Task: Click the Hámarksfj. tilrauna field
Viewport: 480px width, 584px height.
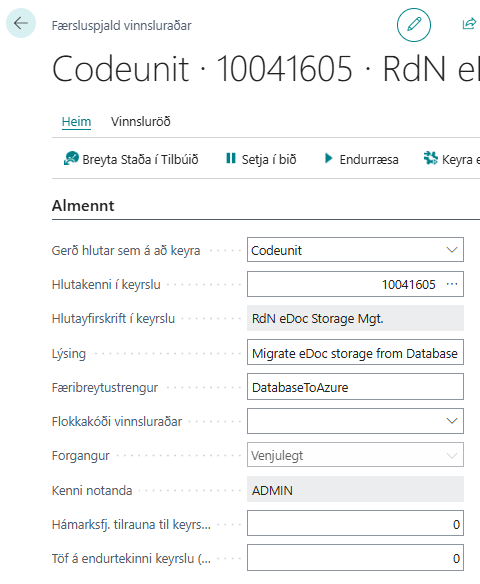Action: pyautogui.click(x=355, y=523)
